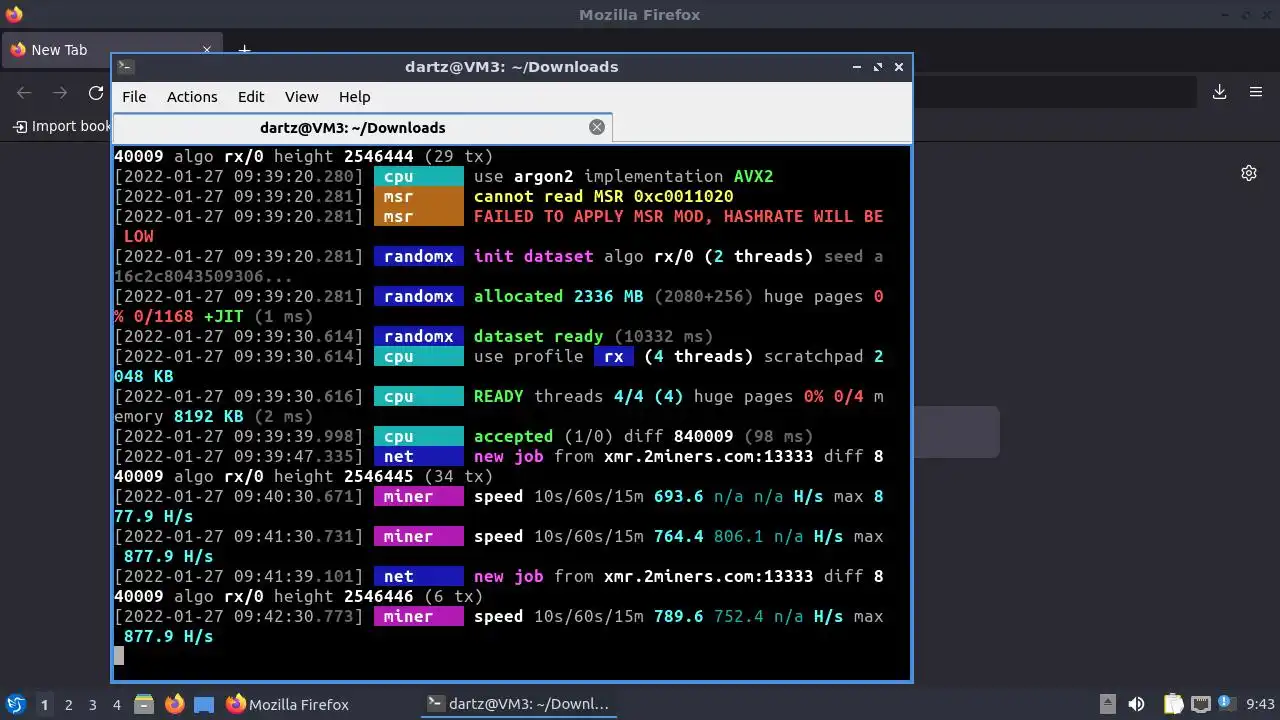The height and width of the screenshot is (720, 1280).
Task: Open the File menu in the terminal
Action: (x=134, y=97)
